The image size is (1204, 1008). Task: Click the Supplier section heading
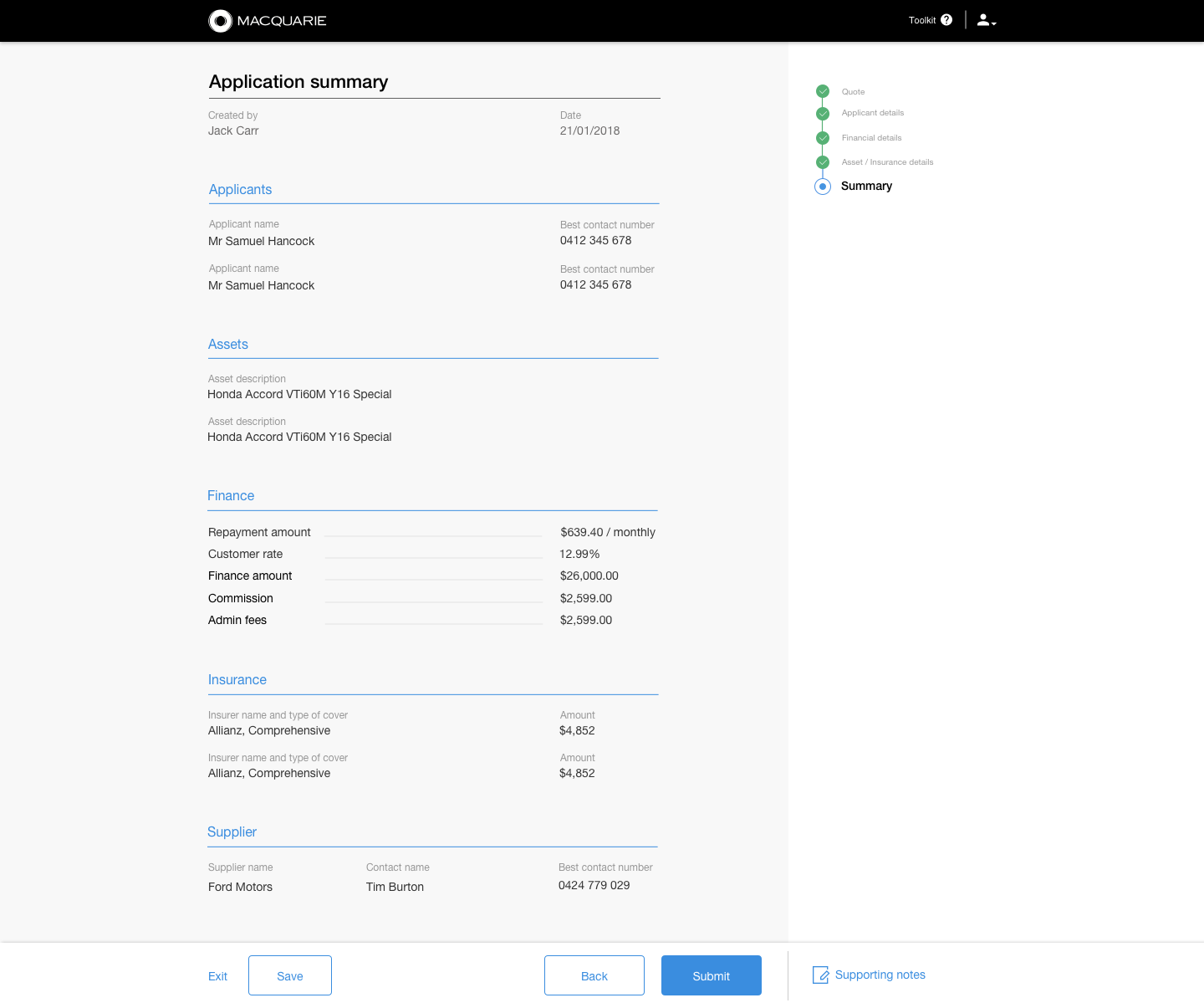[232, 832]
